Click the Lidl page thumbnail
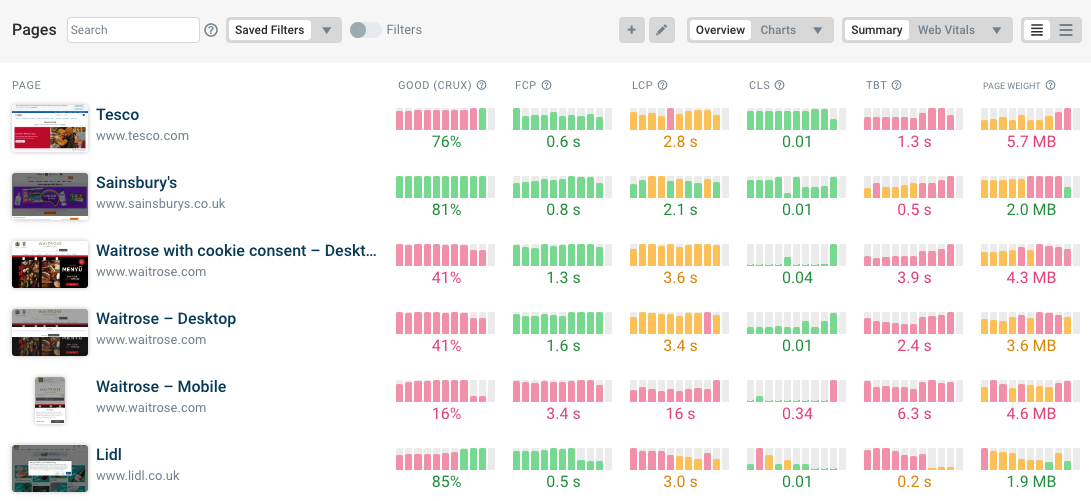This screenshot has height=501, width=1091. coord(50,468)
